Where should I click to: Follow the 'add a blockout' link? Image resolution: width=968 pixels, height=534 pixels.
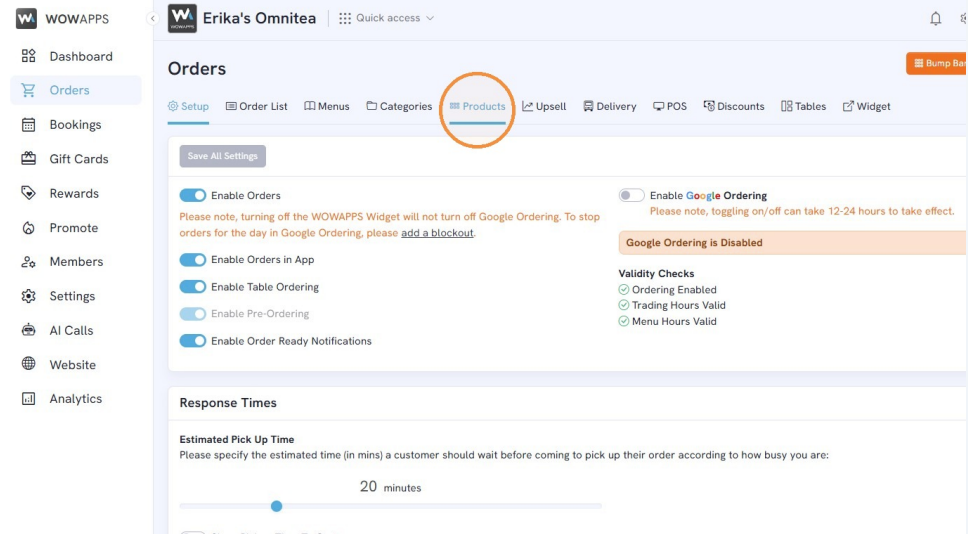pos(437,233)
